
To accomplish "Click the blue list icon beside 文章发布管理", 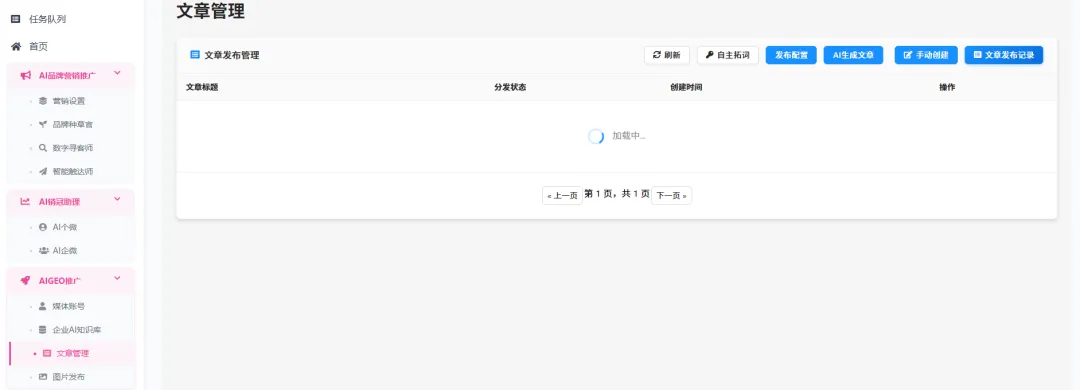I will coord(195,55).
